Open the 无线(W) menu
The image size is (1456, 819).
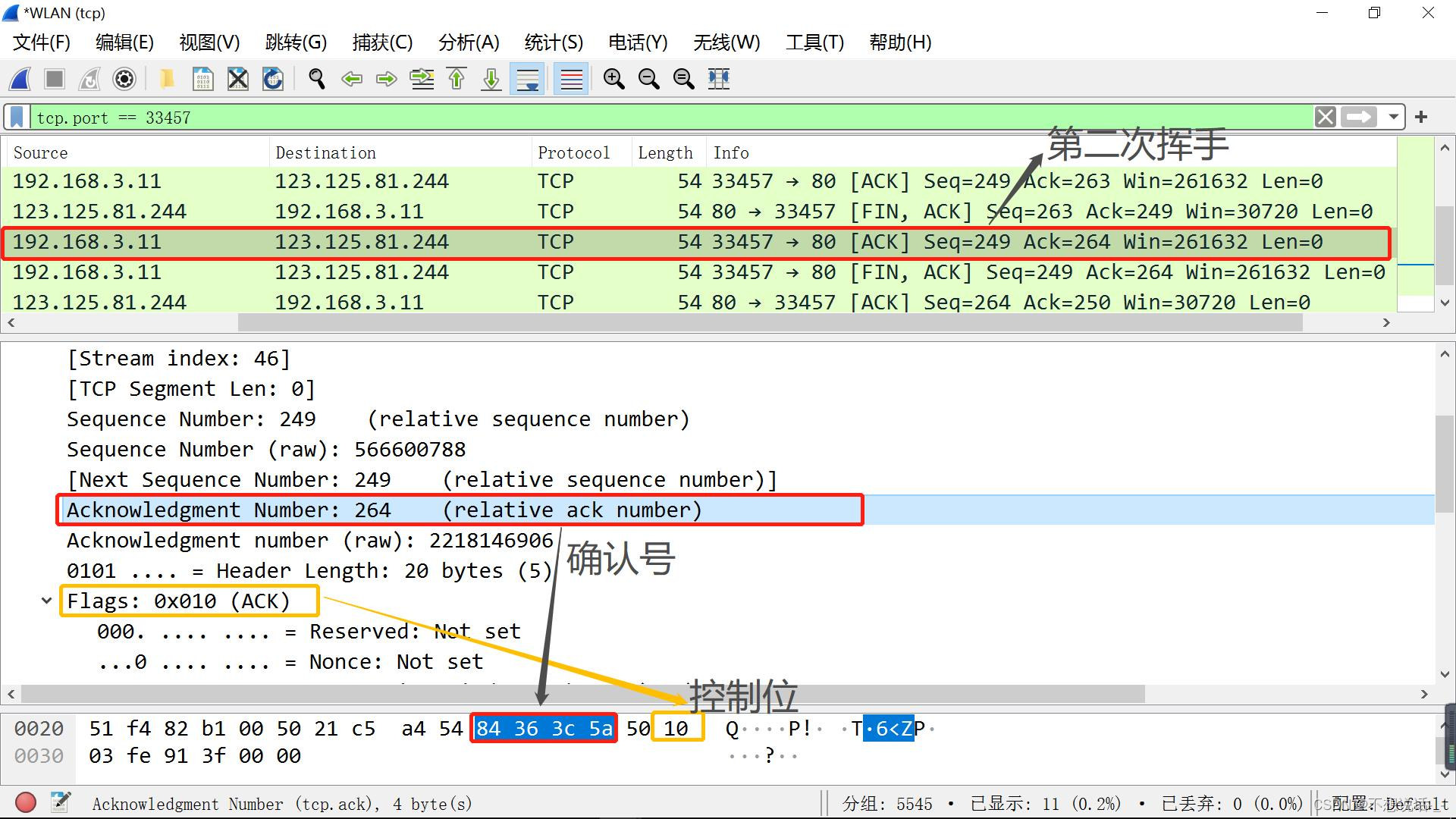(726, 42)
